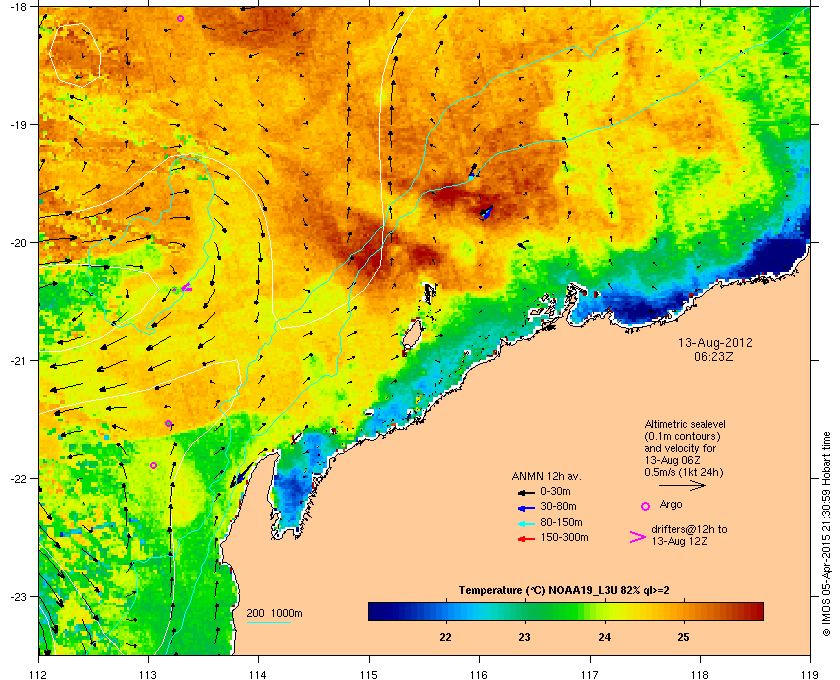This screenshot has width=840, height=680.
Task: Click the latitude axis label -18
Action: point(19,6)
